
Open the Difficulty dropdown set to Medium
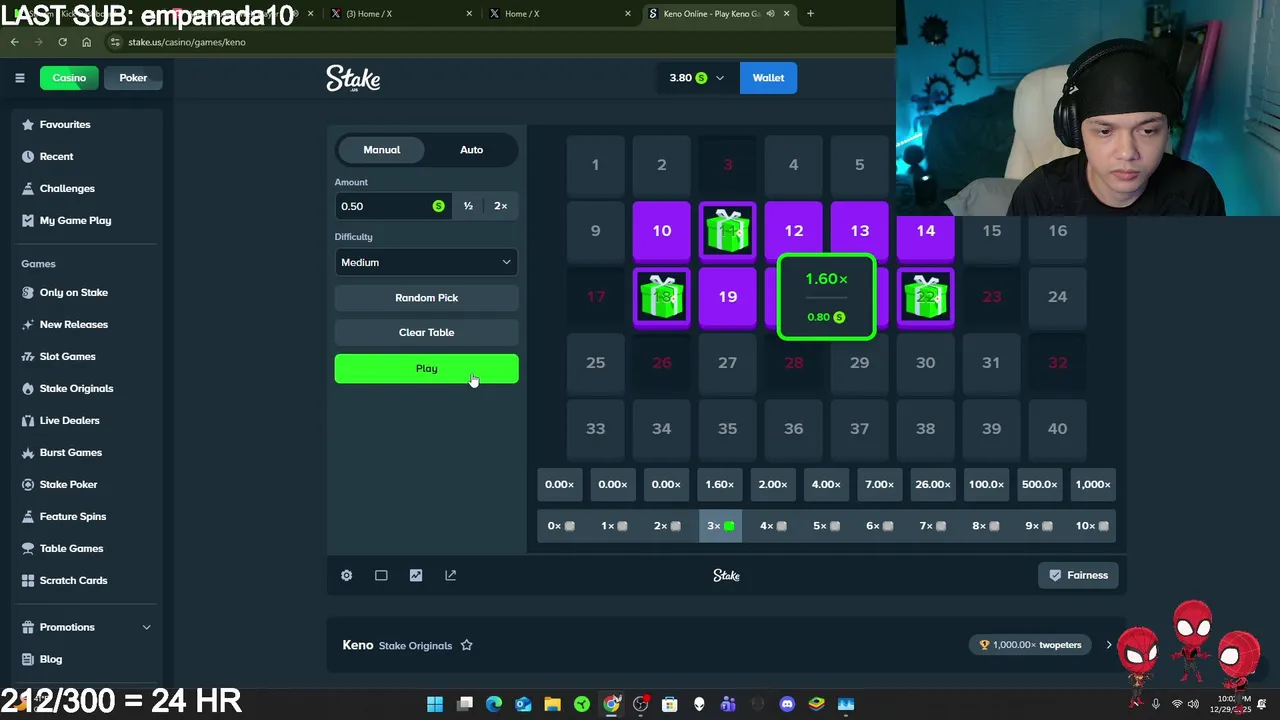click(426, 262)
